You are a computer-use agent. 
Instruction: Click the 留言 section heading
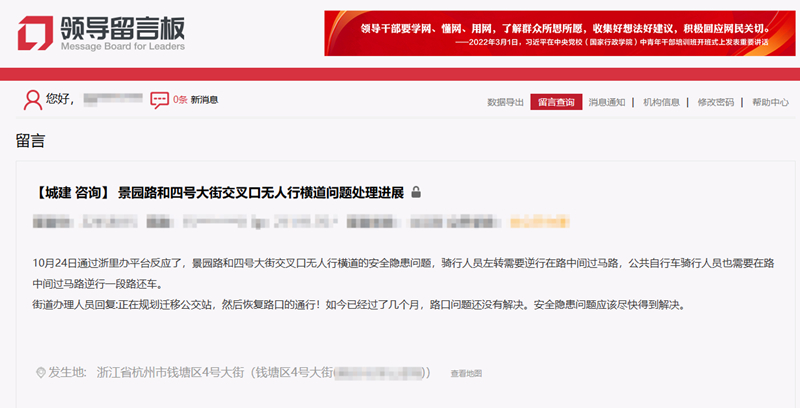[x=30, y=140]
